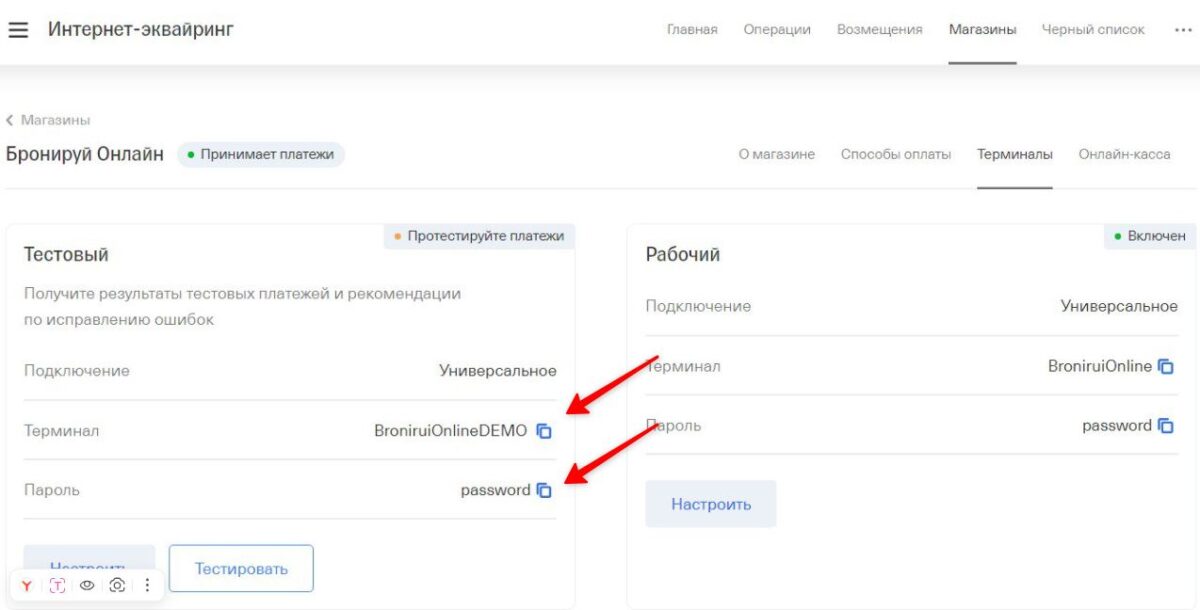Copy the working terminal password icon

[x=1166, y=425]
